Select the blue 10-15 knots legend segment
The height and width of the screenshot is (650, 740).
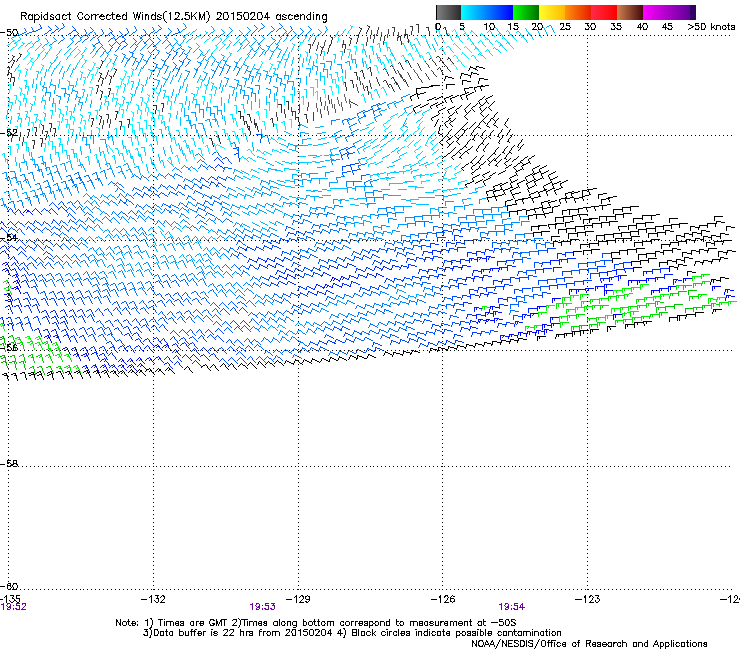(x=499, y=12)
